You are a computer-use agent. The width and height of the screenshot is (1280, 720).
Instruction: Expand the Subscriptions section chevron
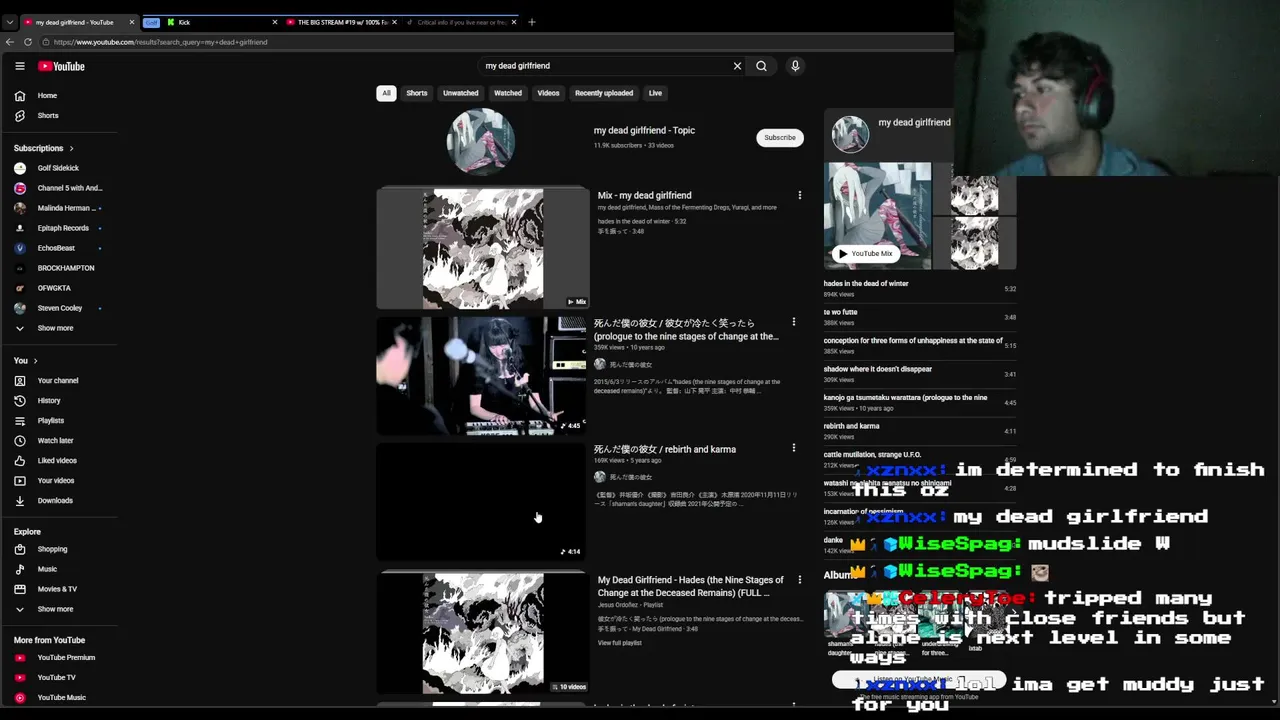(71, 148)
